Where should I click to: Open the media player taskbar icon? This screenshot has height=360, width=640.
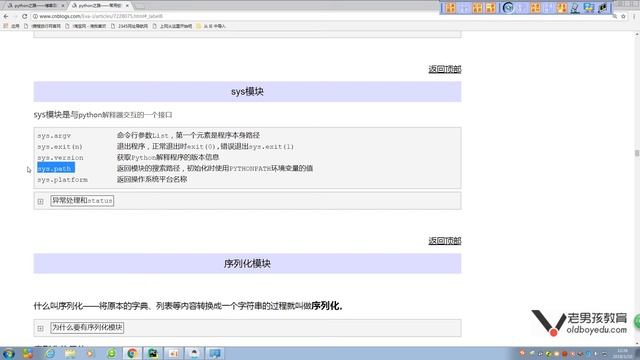[90, 353]
